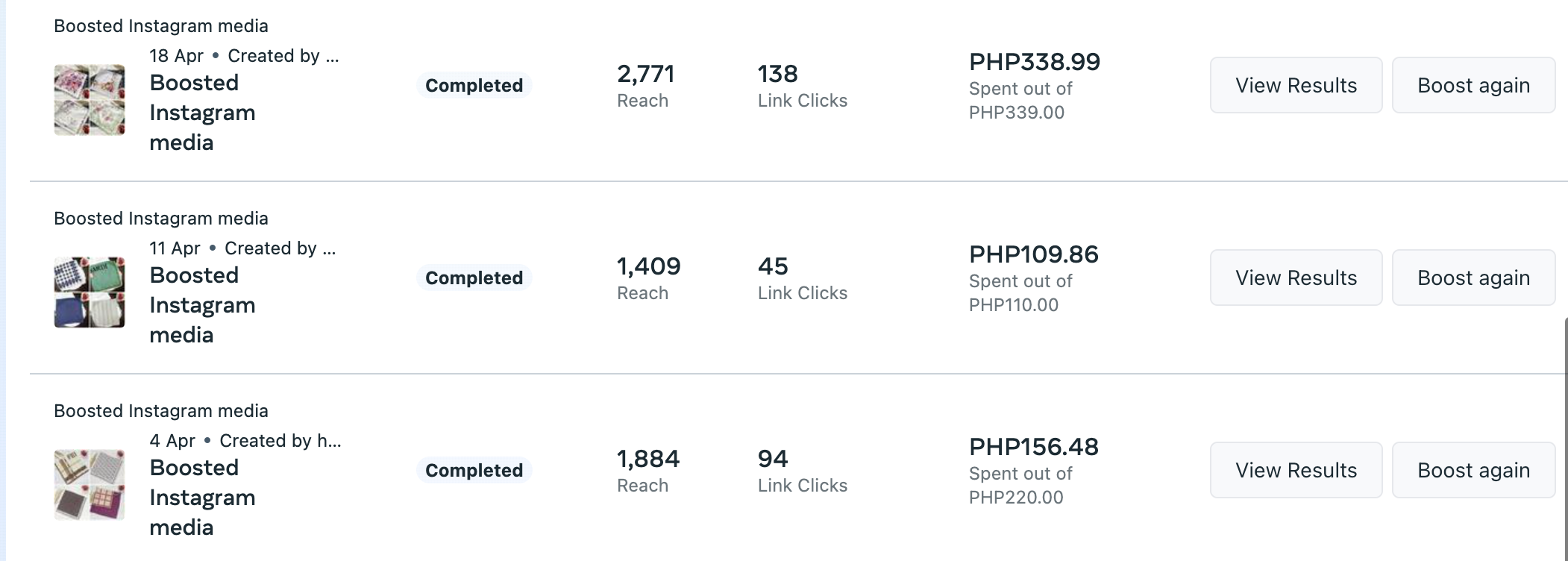Click the PHP156.48 spent amount
The width and height of the screenshot is (1568, 561).
pos(1033,447)
